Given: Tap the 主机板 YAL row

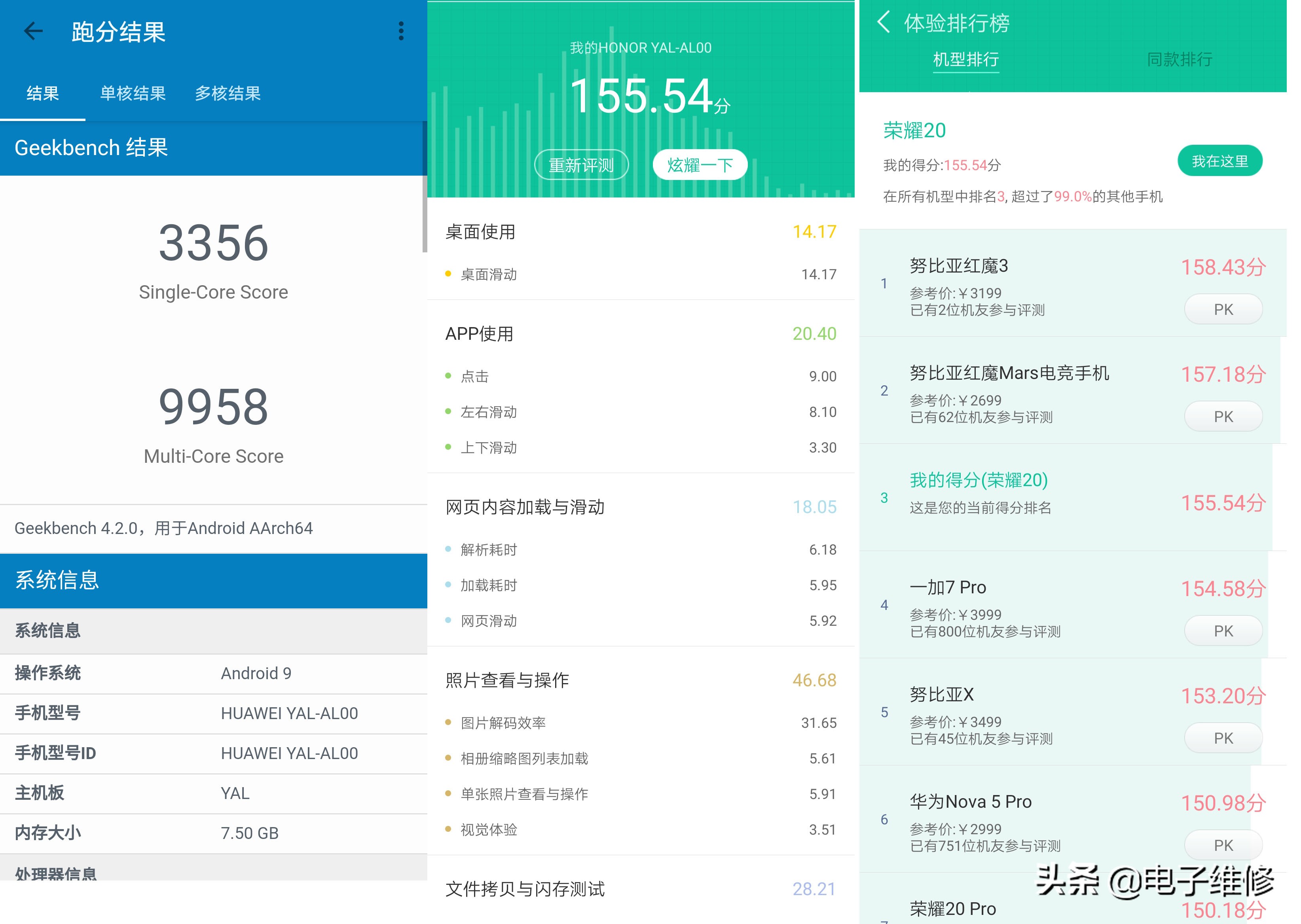Looking at the screenshot, I should (x=213, y=793).
